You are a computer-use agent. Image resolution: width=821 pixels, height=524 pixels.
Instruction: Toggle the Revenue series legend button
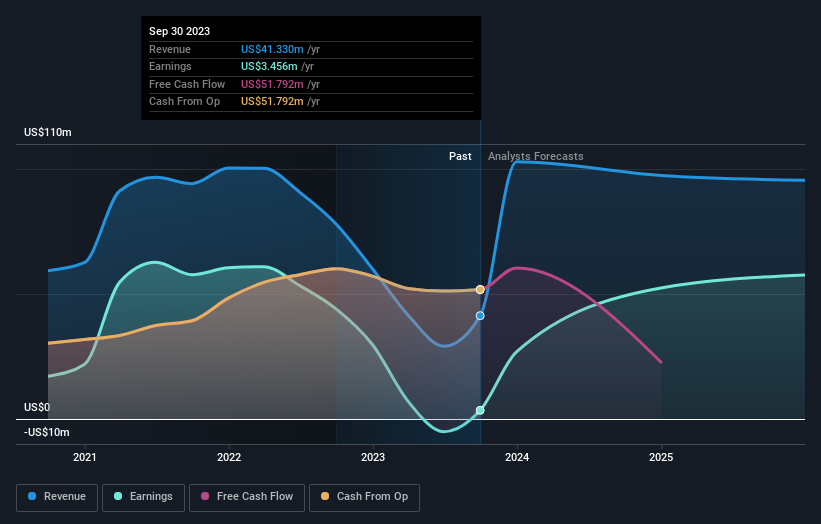pyautogui.click(x=57, y=497)
